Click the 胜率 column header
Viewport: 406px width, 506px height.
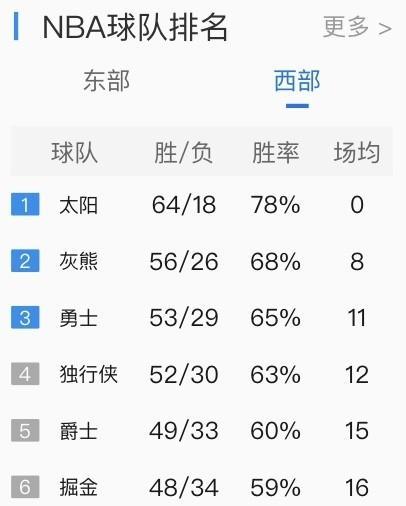coord(275,153)
